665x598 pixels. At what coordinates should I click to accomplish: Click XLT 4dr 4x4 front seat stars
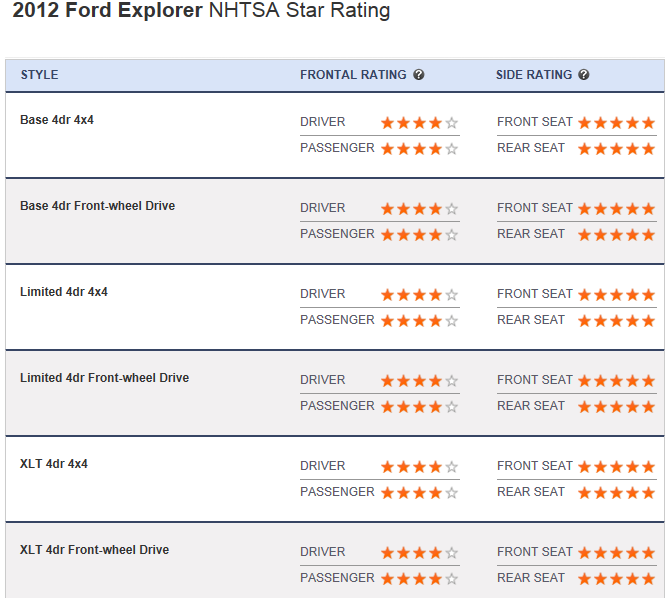(616, 467)
